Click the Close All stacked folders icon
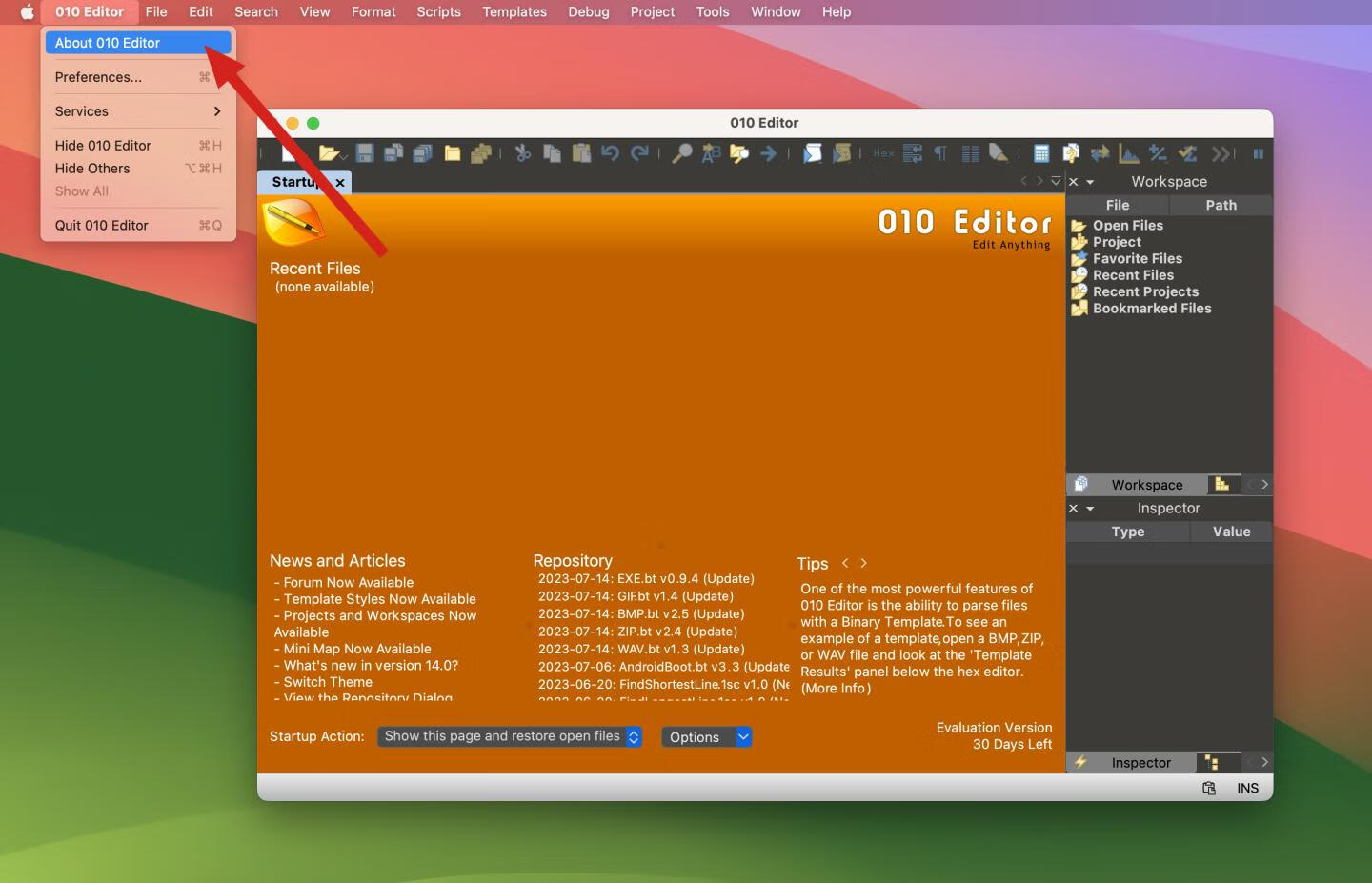 tap(481, 153)
